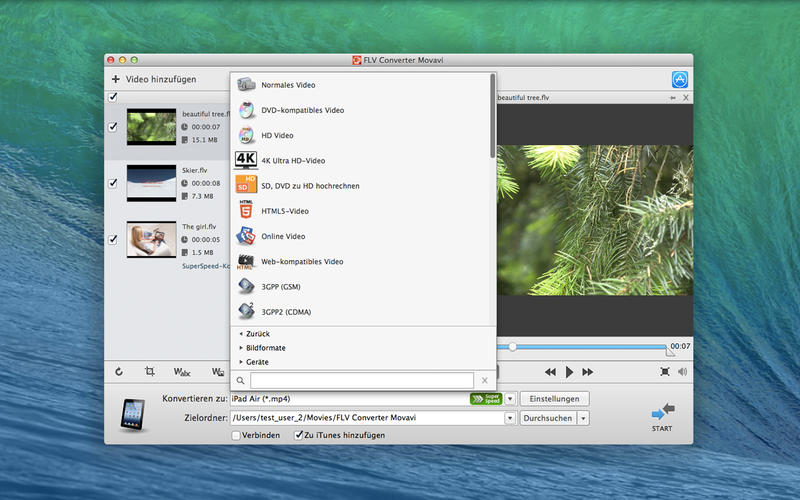Click the end trim marker on timeline

point(669,352)
